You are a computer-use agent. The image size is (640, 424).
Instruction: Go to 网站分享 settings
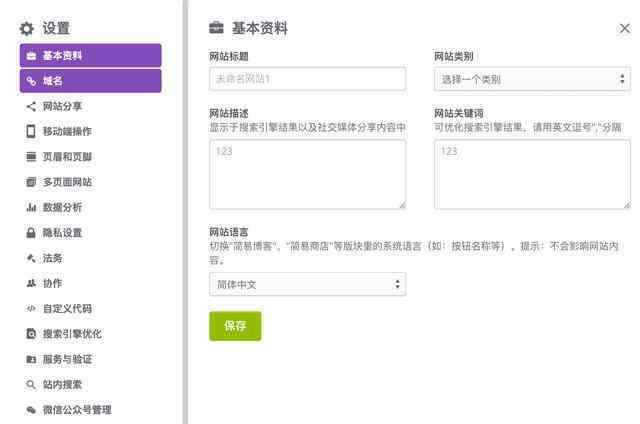point(62,107)
